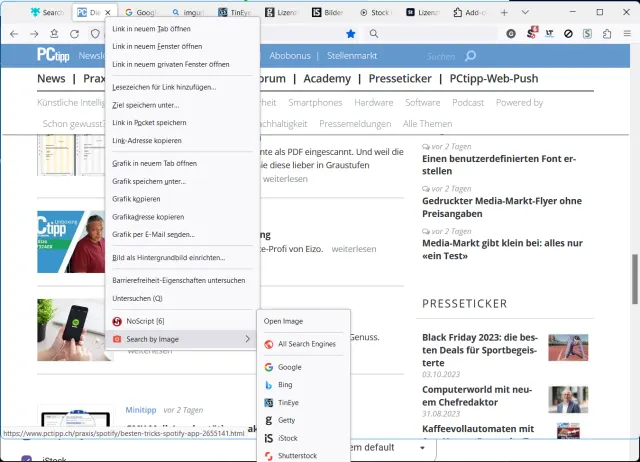
Task: Click the Computerworld Chefredaktor thumbnail
Action: 568,400
